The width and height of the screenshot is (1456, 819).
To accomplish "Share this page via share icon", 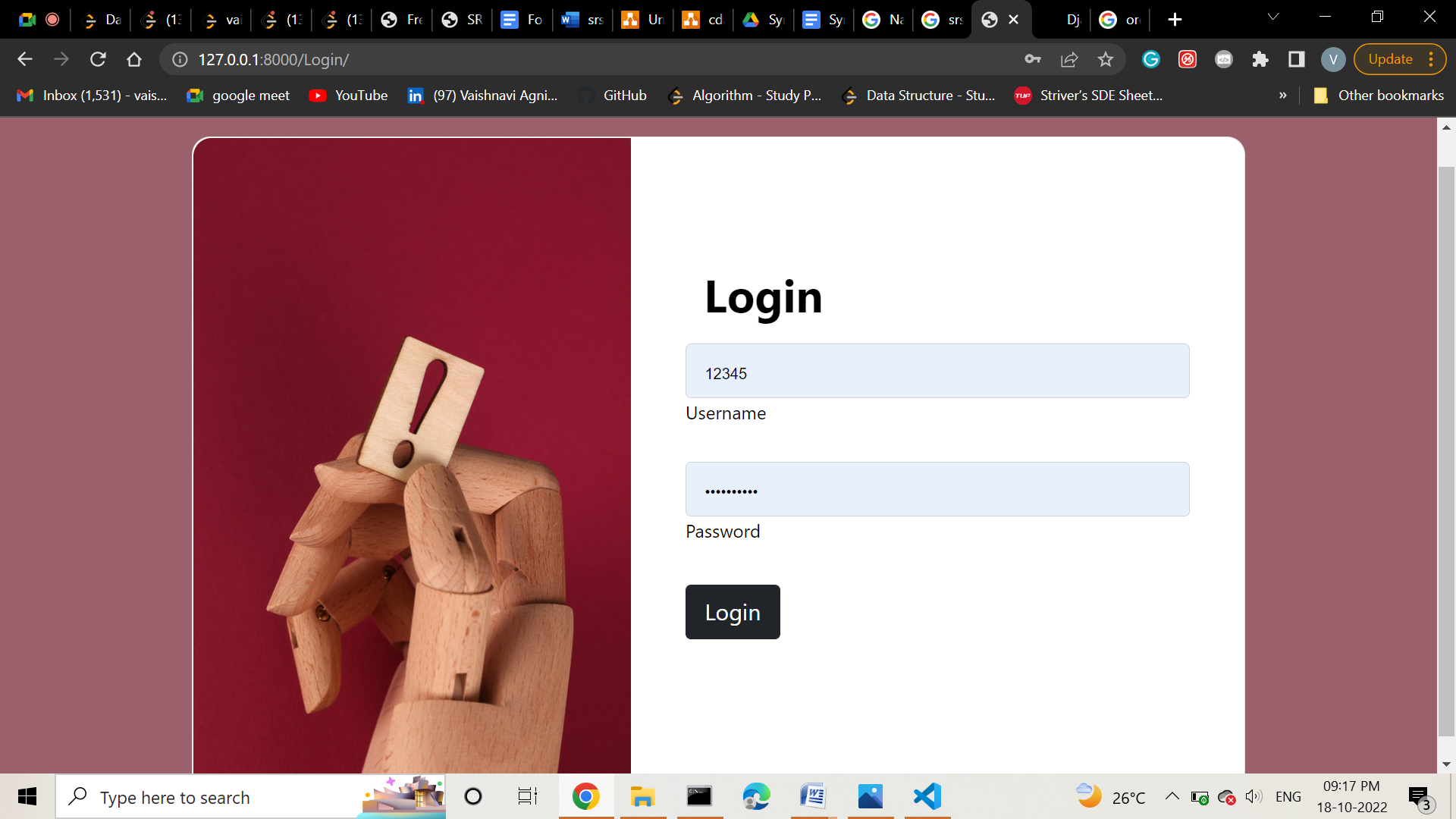I will pyautogui.click(x=1069, y=59).
